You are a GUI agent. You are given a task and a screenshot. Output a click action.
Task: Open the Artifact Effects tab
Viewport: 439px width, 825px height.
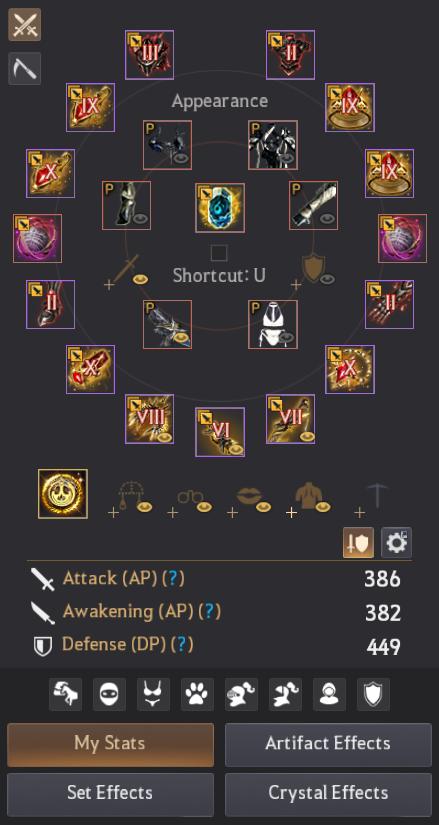328,744
